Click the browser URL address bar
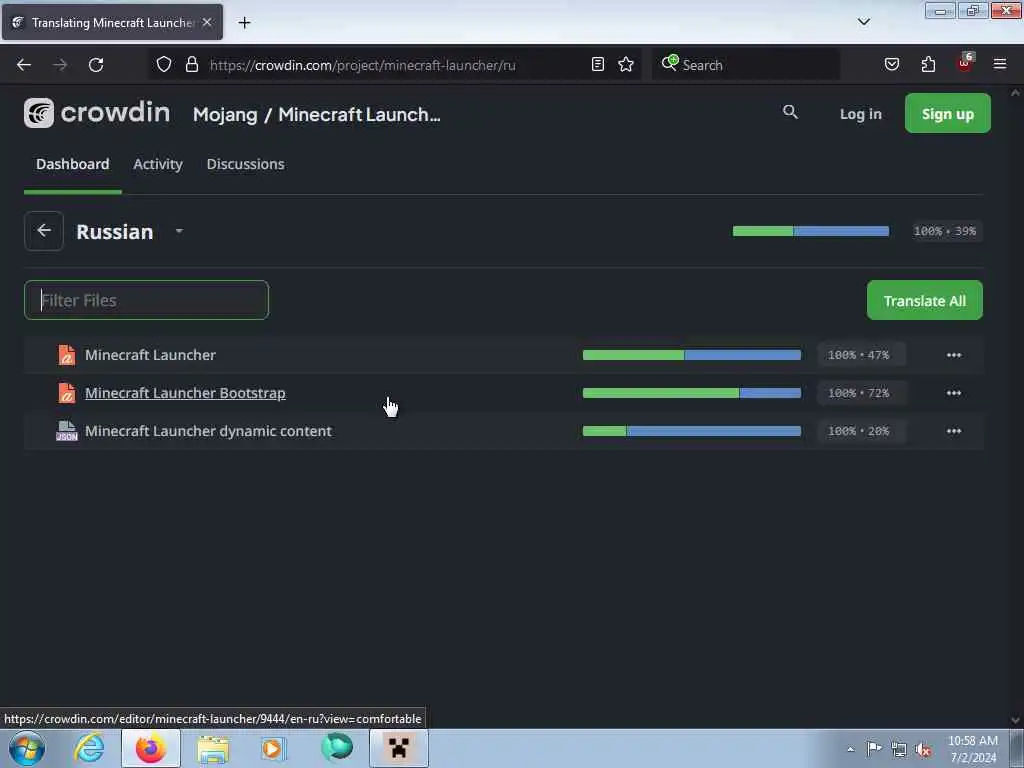 [394, 65]
